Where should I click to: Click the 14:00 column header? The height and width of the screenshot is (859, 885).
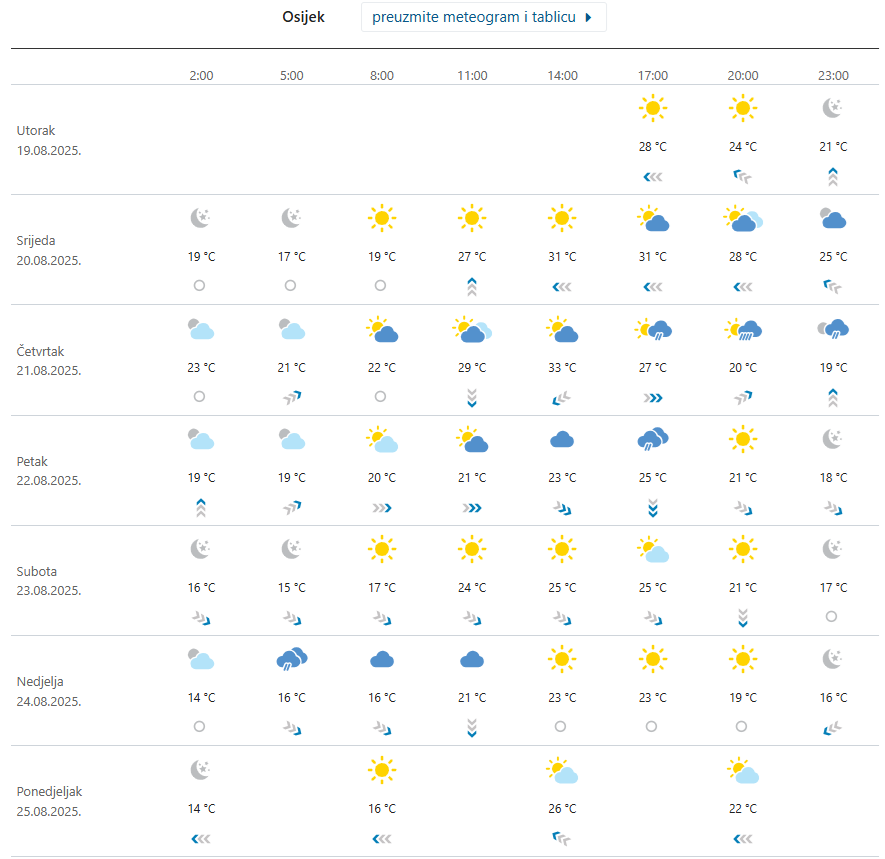tap(562, 76)
